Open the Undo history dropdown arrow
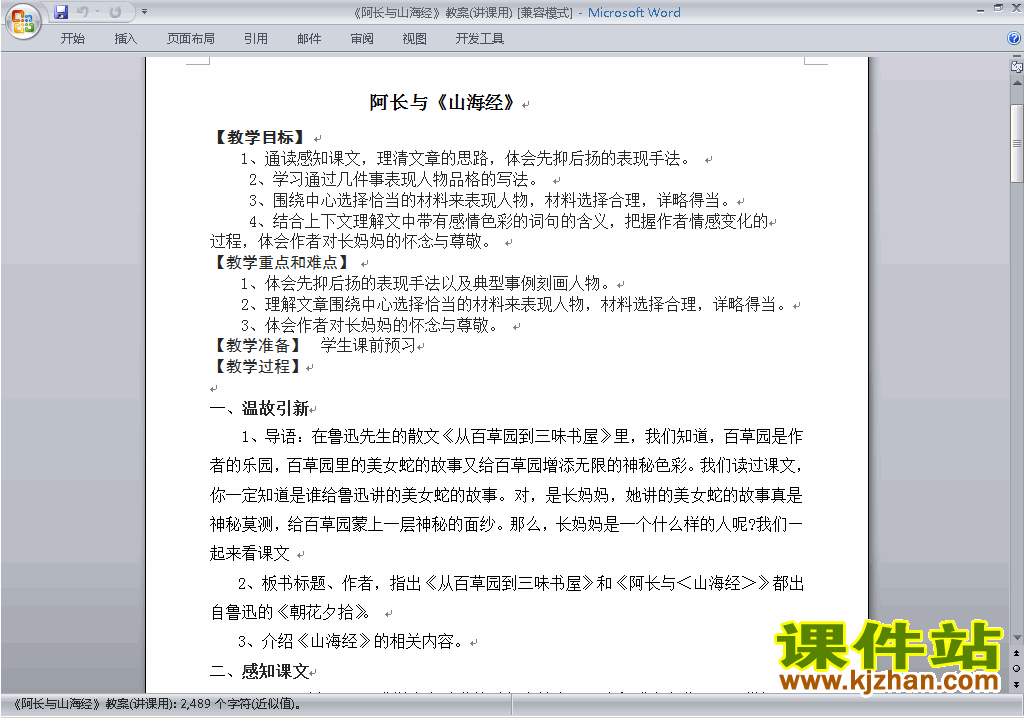 tap(97, 12)
